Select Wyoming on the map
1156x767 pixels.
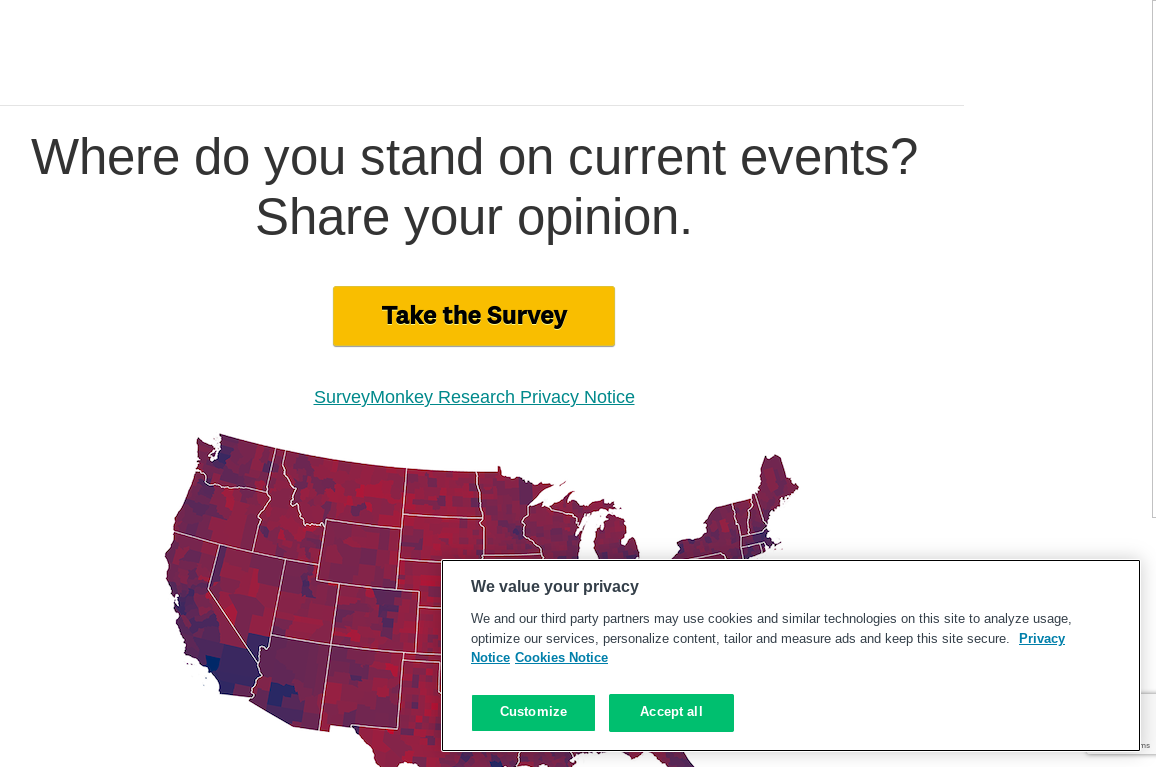[x=360, y=553]
